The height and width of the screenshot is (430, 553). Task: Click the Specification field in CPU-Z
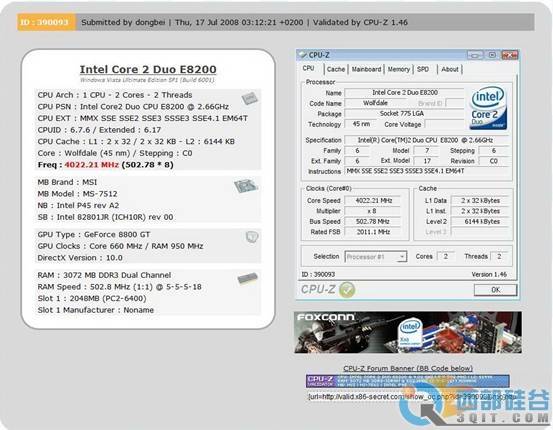pyautogui.click(x=426, y=140)
